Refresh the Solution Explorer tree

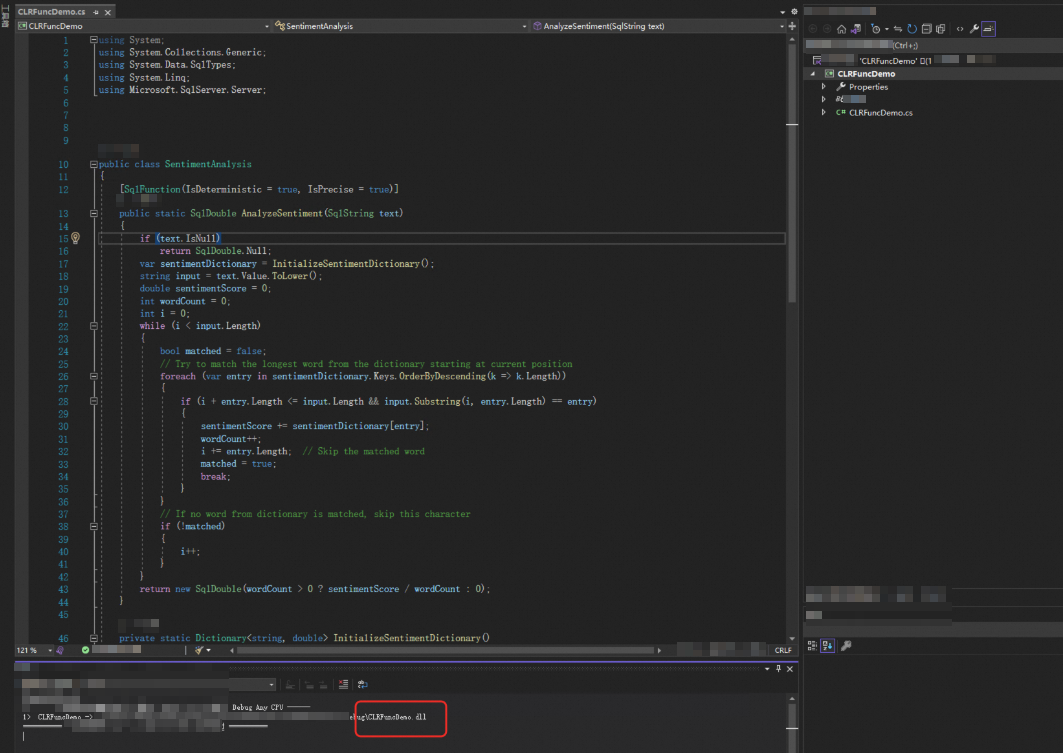912,28
